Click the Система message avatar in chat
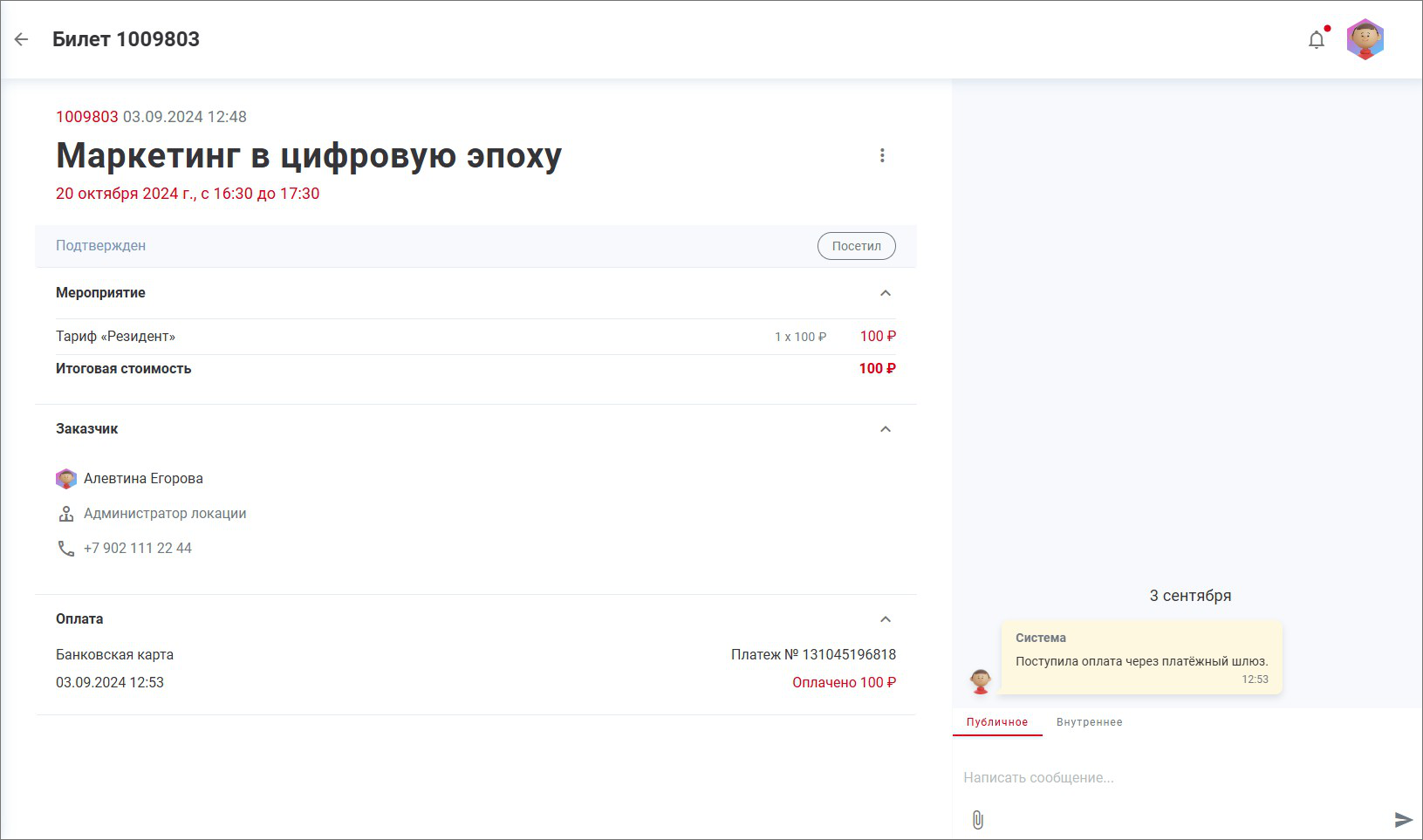This screenshot has width=1423, height=840. (x=981, y=680)
